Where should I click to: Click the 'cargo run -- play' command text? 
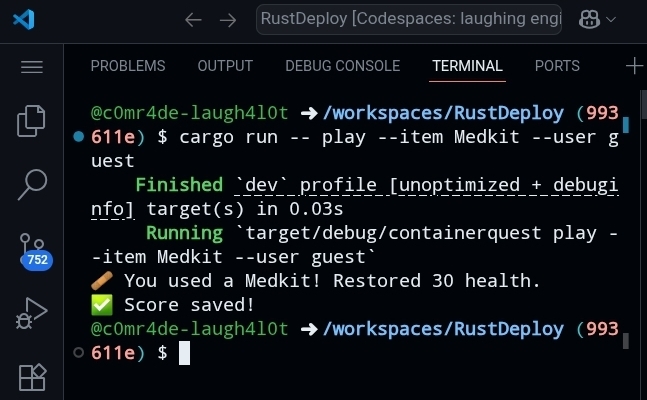(272, 137)
